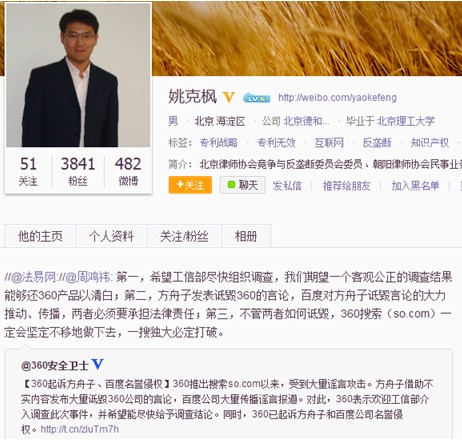
Task: Switch to the 关注/粉丝 tab
Action: tap(184, 236)
